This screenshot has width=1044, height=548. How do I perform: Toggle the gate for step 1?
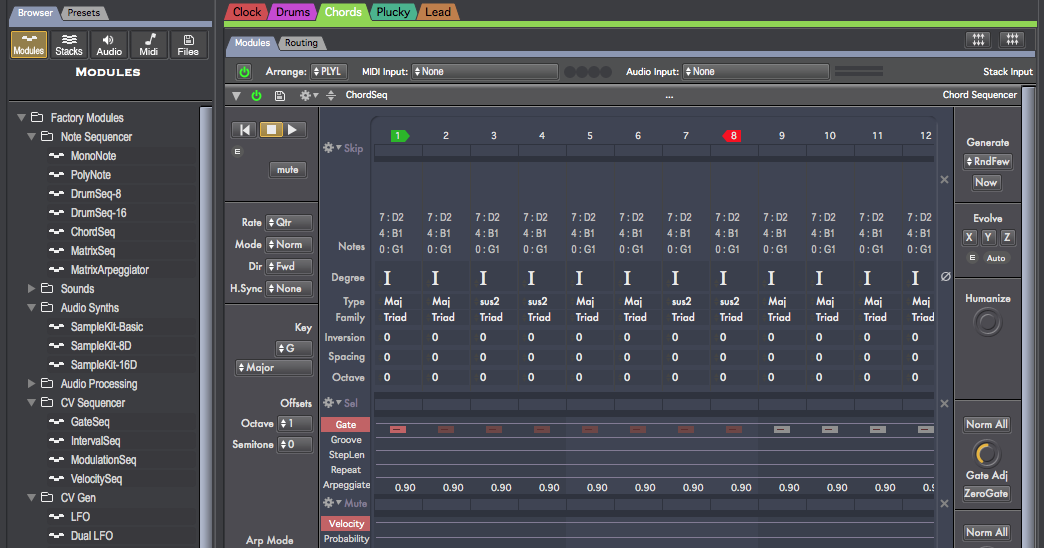click(397, 429)
